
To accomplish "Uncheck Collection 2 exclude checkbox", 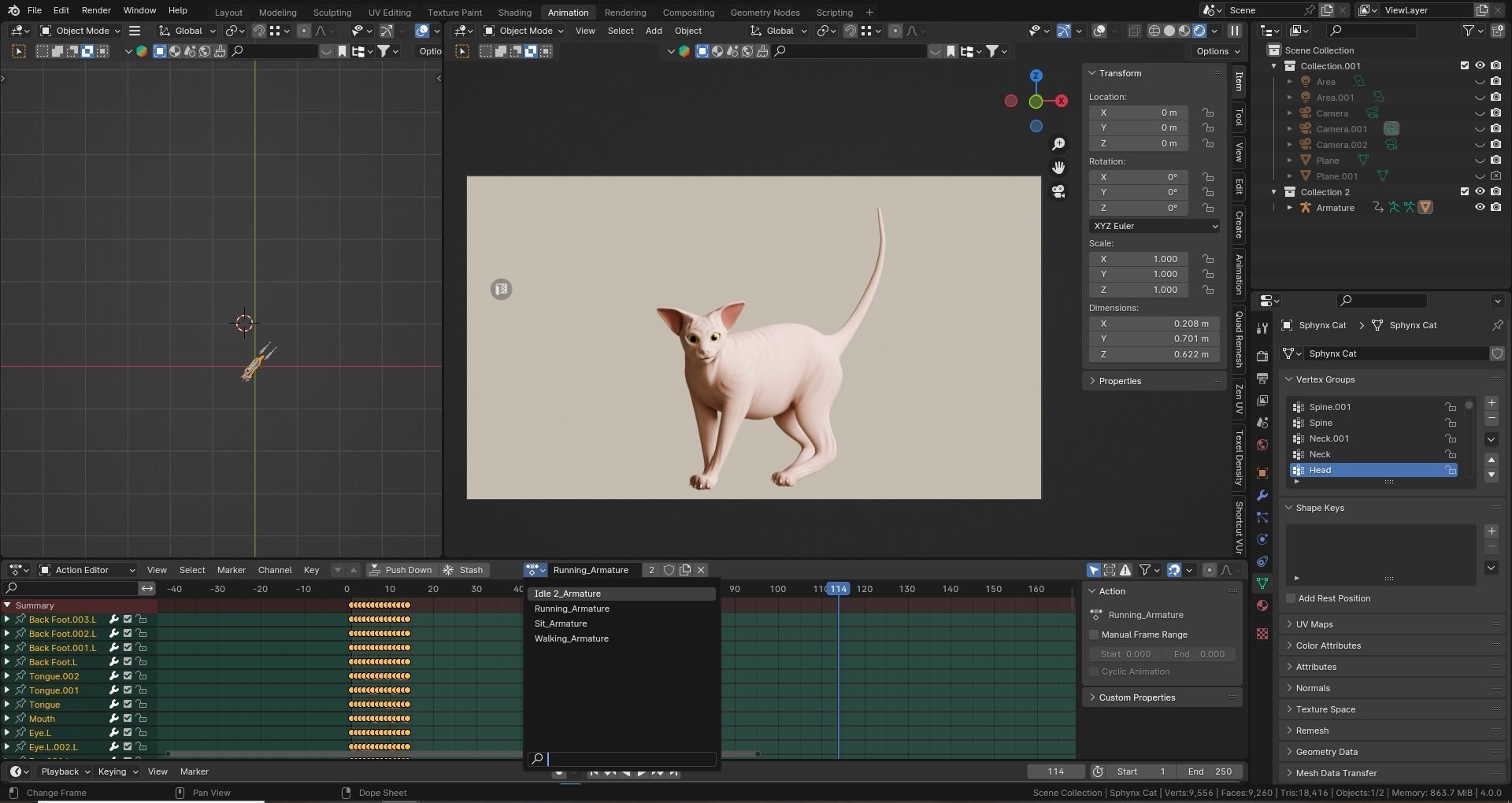I will 1465,192.
